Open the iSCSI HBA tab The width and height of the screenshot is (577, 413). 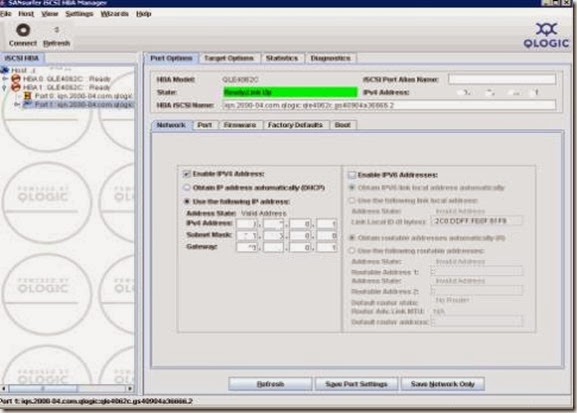tap(22, 58)
